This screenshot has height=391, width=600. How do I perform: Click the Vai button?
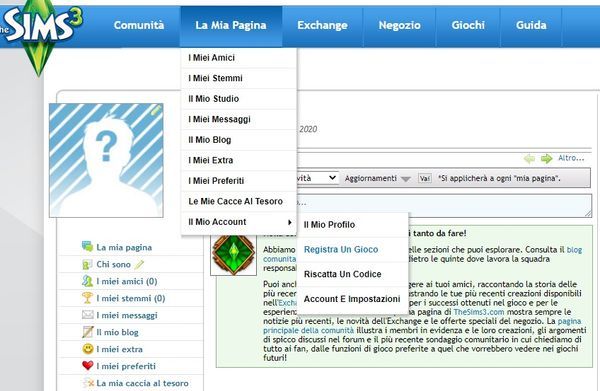click(x=425, y=178)
